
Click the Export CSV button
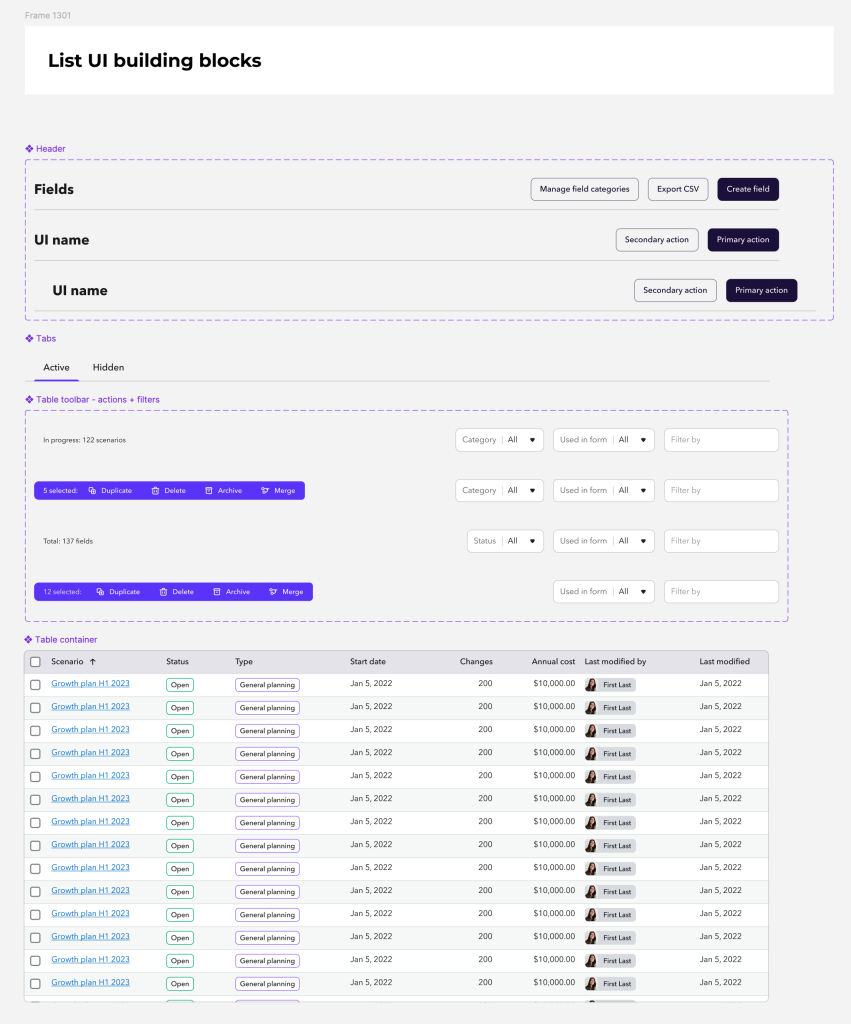pos(678,189)
